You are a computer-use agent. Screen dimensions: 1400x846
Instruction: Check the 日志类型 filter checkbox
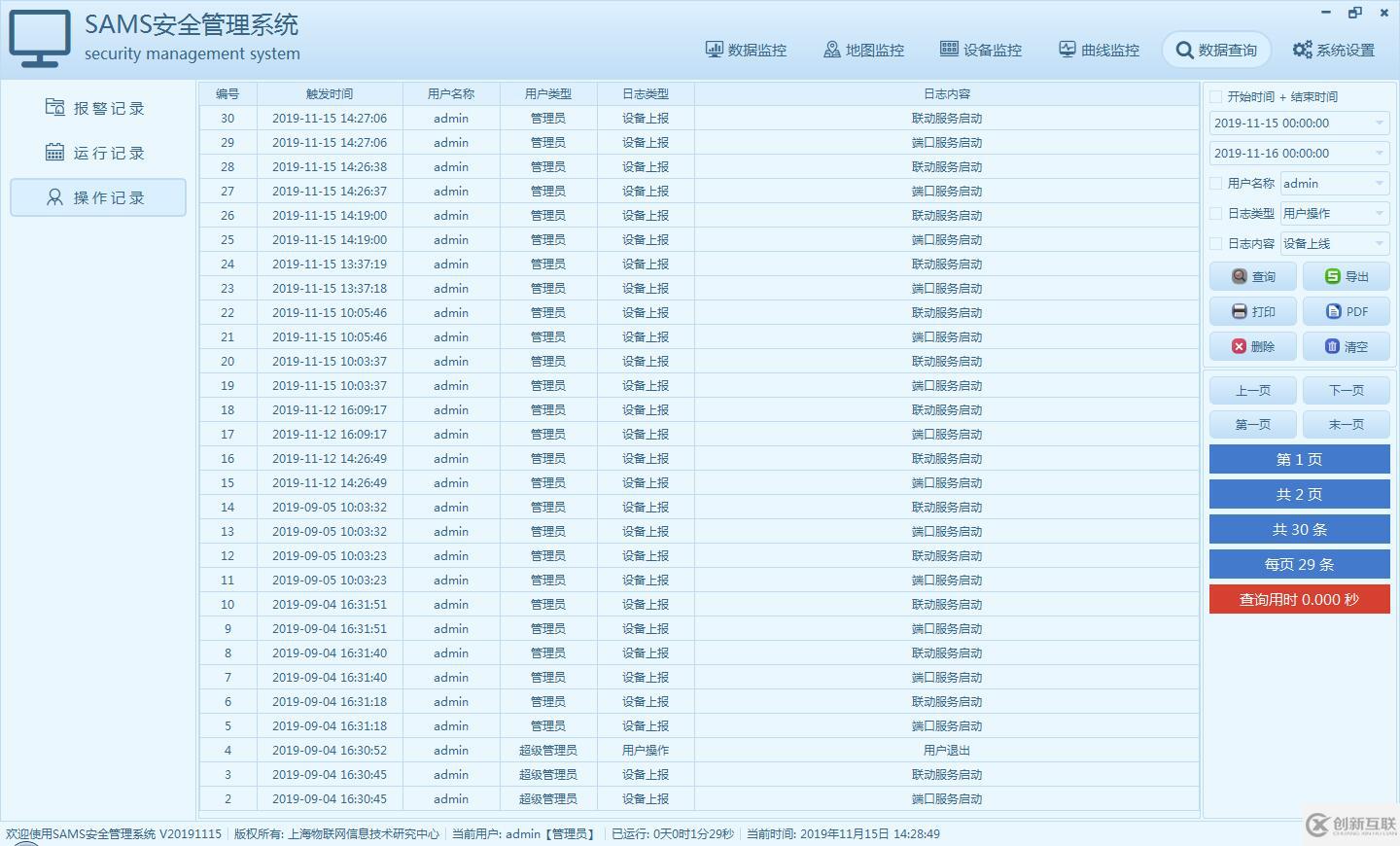coord(1215,213)
